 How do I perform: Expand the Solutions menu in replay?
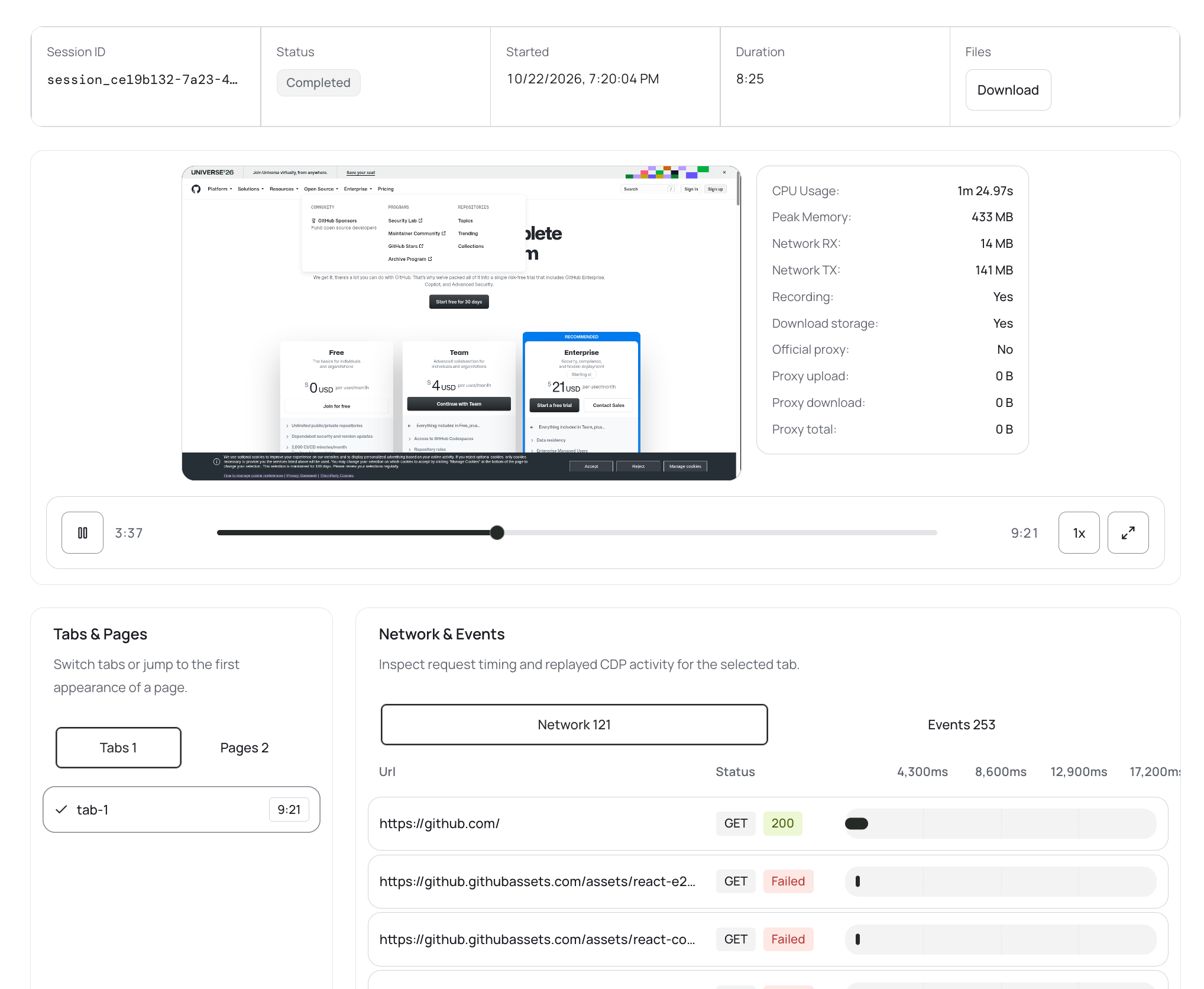[251, 189]
